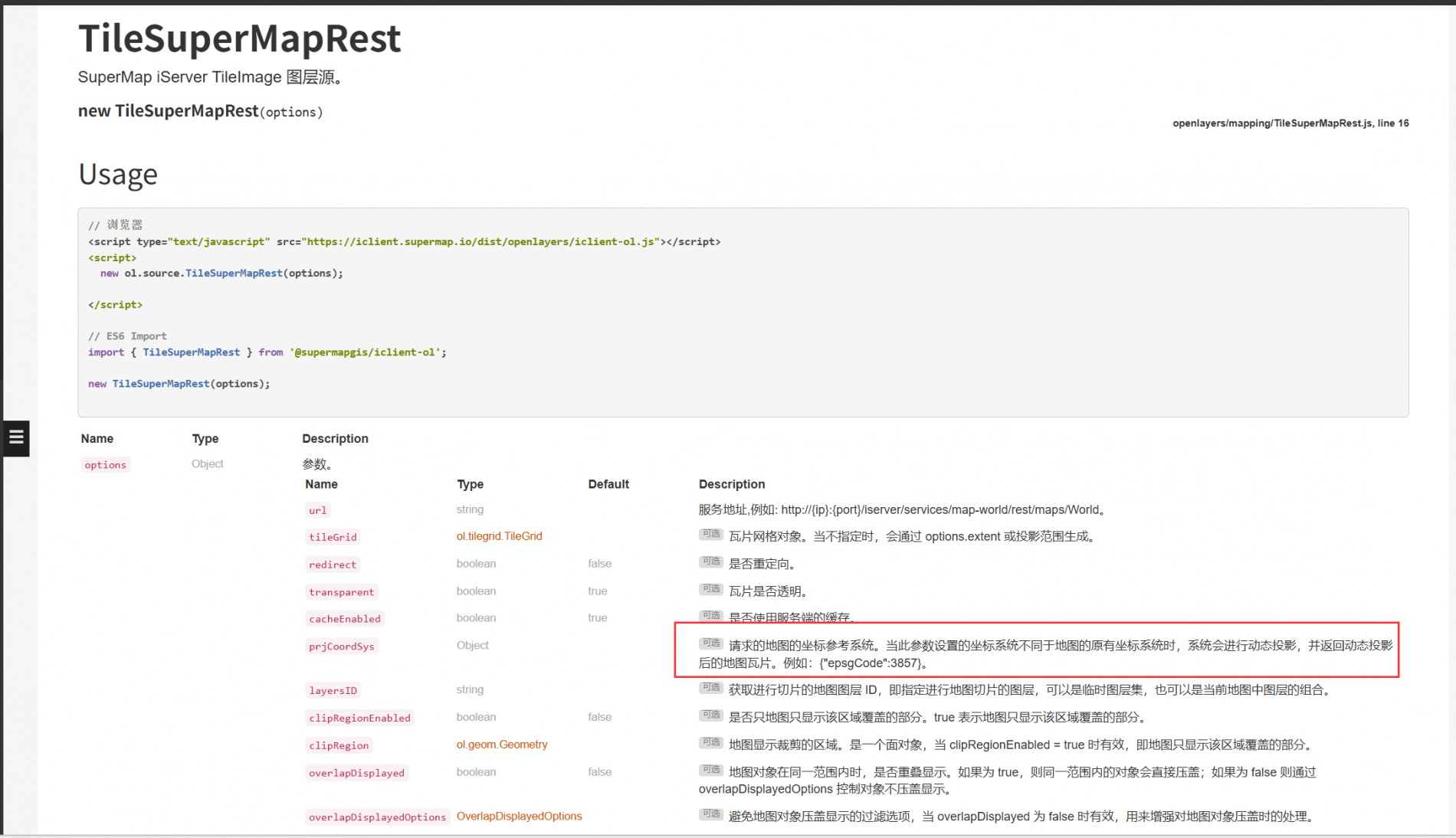Open the OverlapDisplayedOptions type link
Screen dimensions: 1456x838
coord(519,817)
